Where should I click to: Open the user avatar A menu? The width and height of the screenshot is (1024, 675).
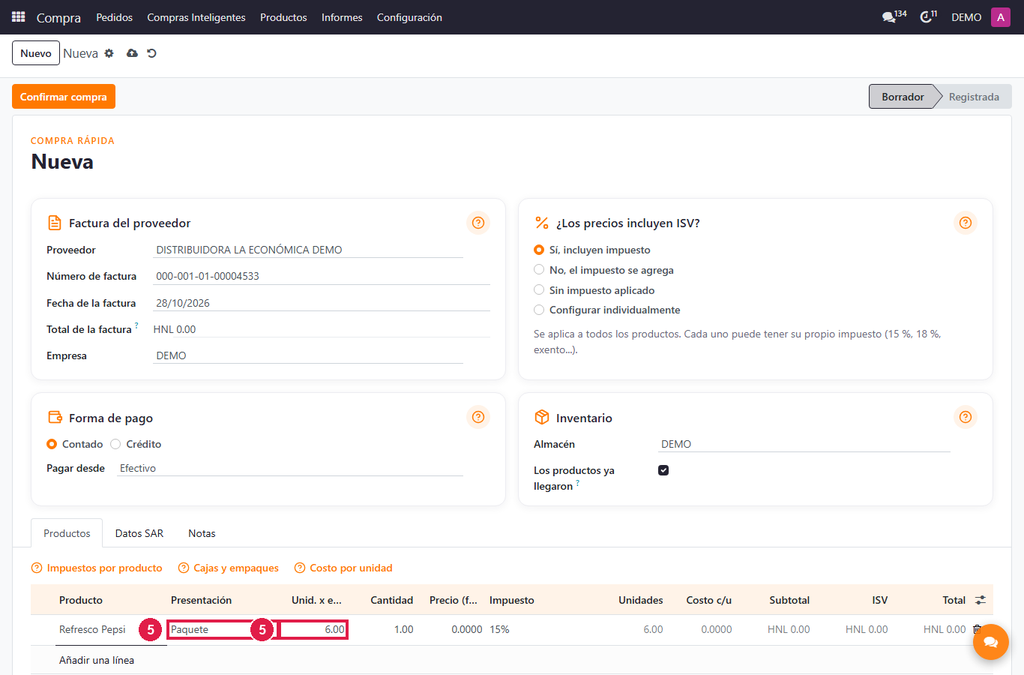point(1000,17)
